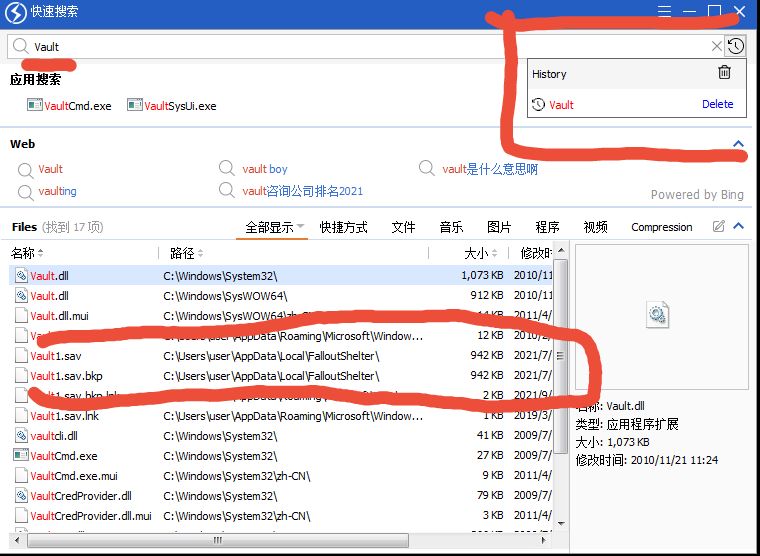Sort files by 修改时间 column

536,253
